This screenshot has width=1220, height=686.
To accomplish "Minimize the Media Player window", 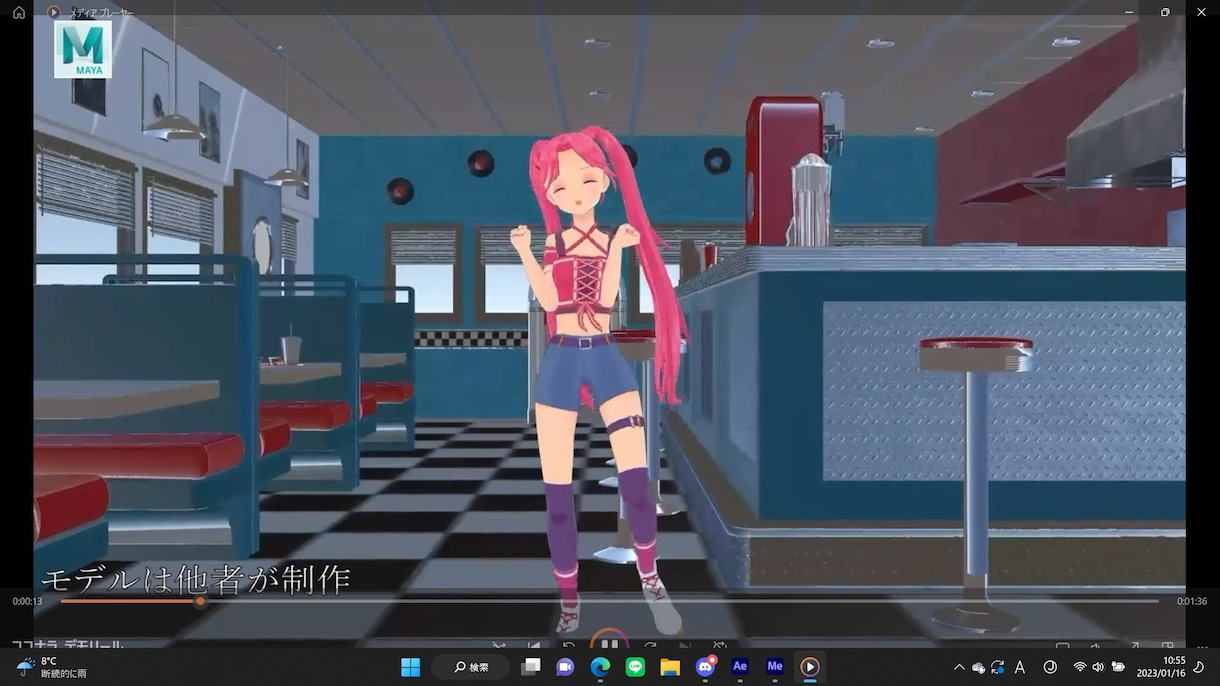I will click(x=1129, y=12).
